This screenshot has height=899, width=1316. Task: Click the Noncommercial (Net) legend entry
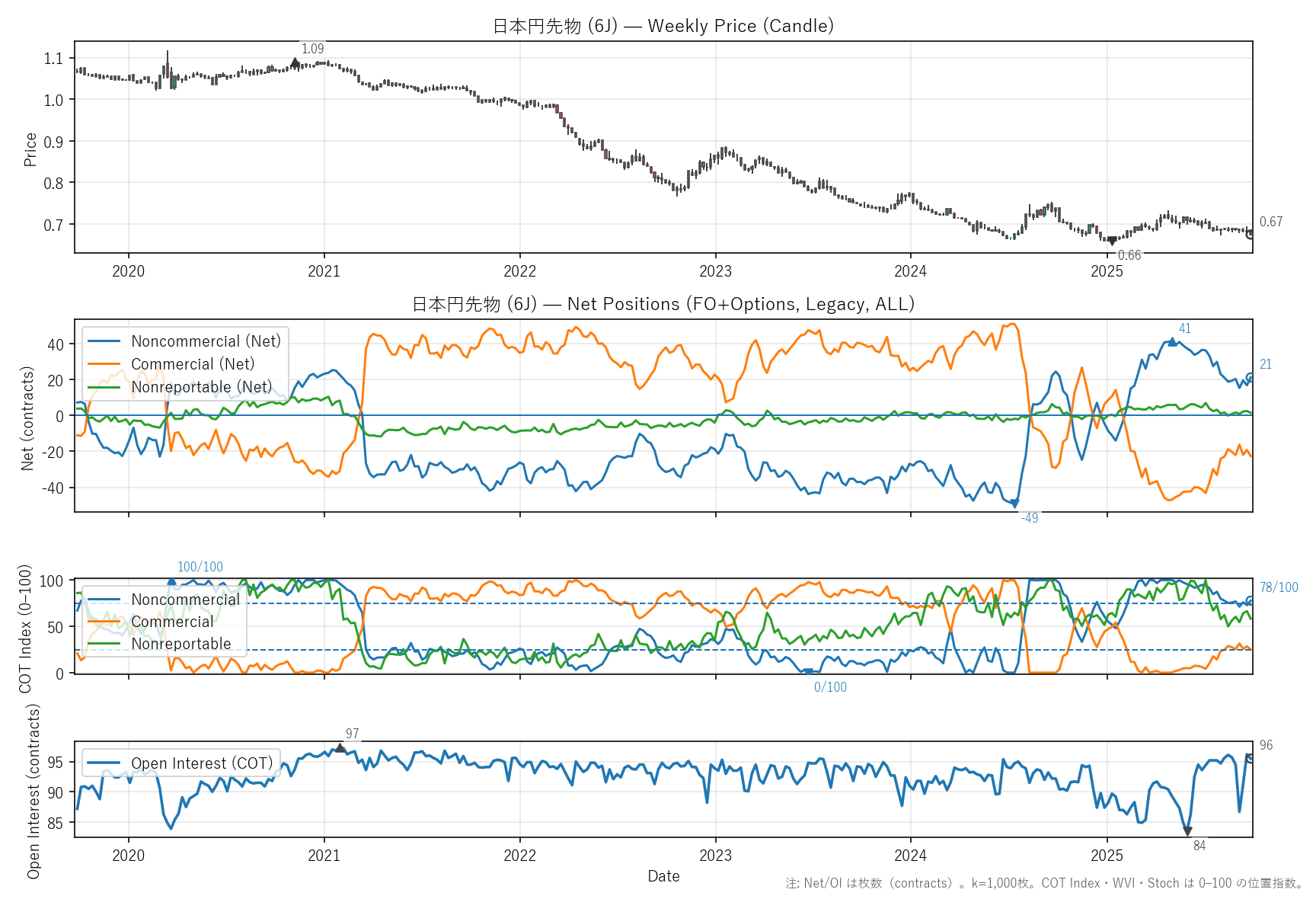[206, 341]
